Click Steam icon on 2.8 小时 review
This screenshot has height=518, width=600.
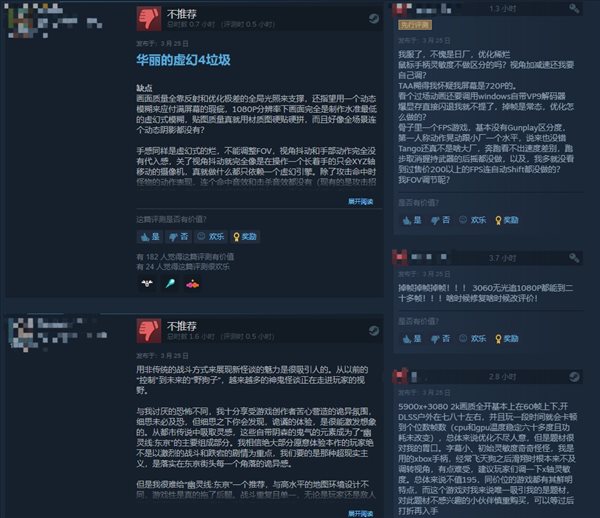pyautogui.click(x=574, y=377)
